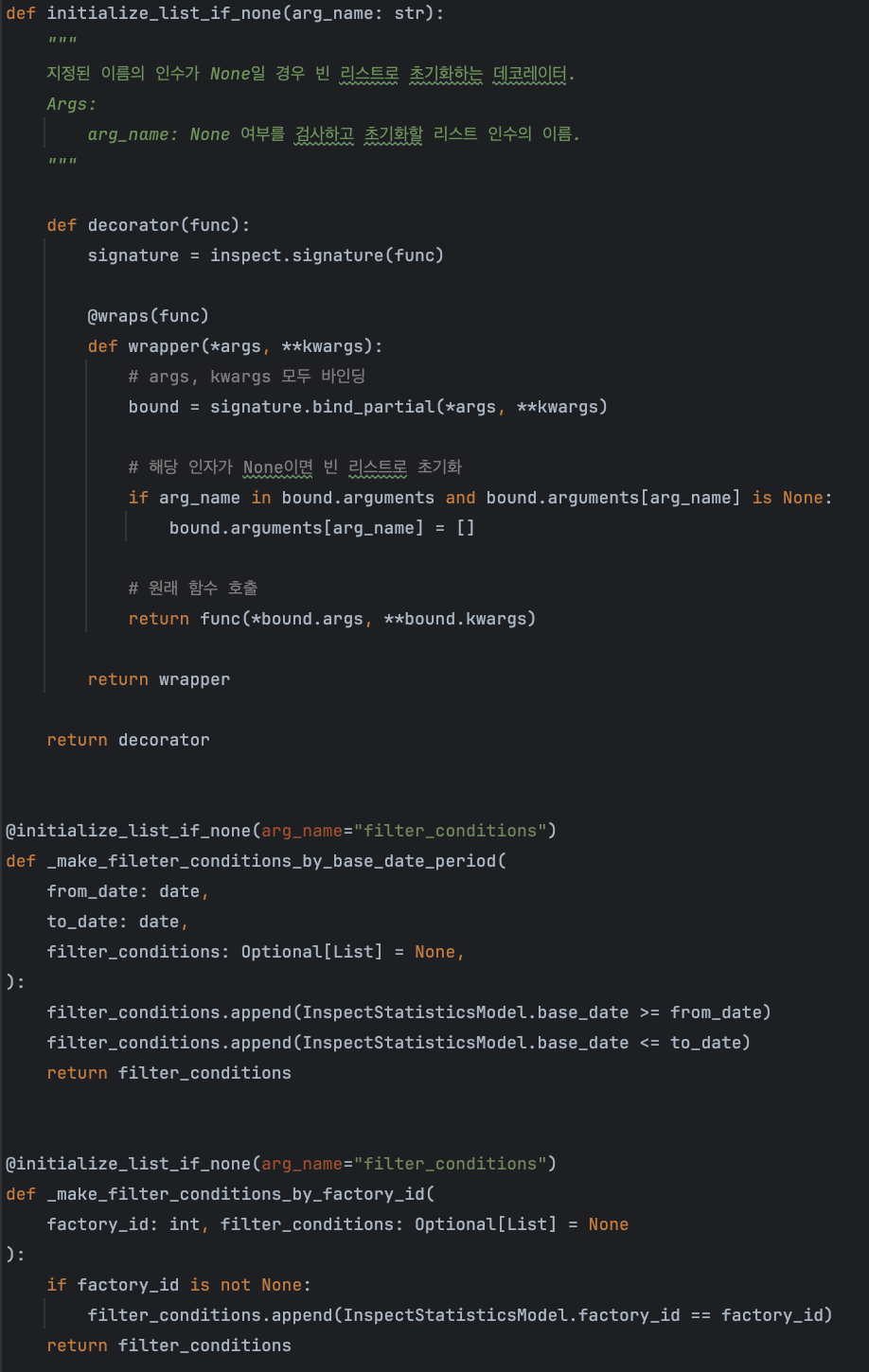The width and height of the screenshot is (869, 1372).
Task: Click the 'to_date: date' parameter
Action: click(x=114, y=922)
